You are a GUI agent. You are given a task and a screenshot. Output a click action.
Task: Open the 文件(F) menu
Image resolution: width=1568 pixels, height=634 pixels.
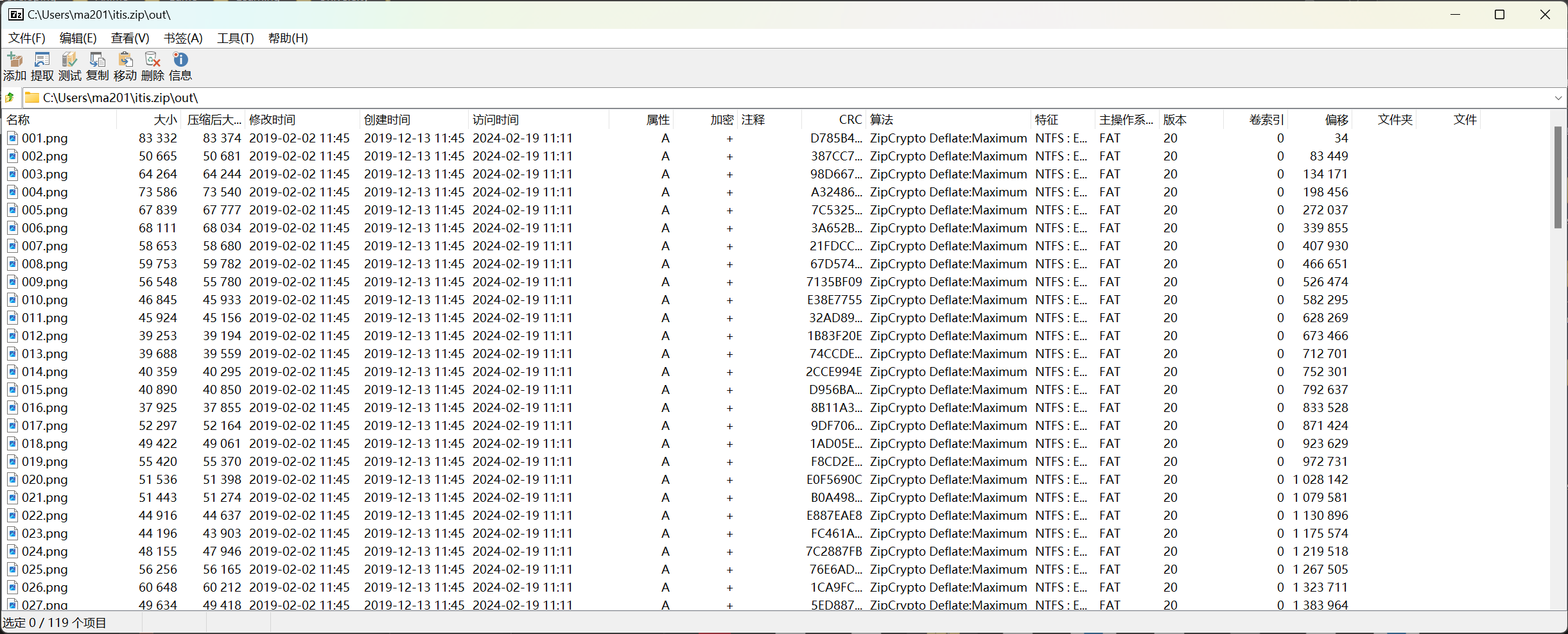[27, 39]
